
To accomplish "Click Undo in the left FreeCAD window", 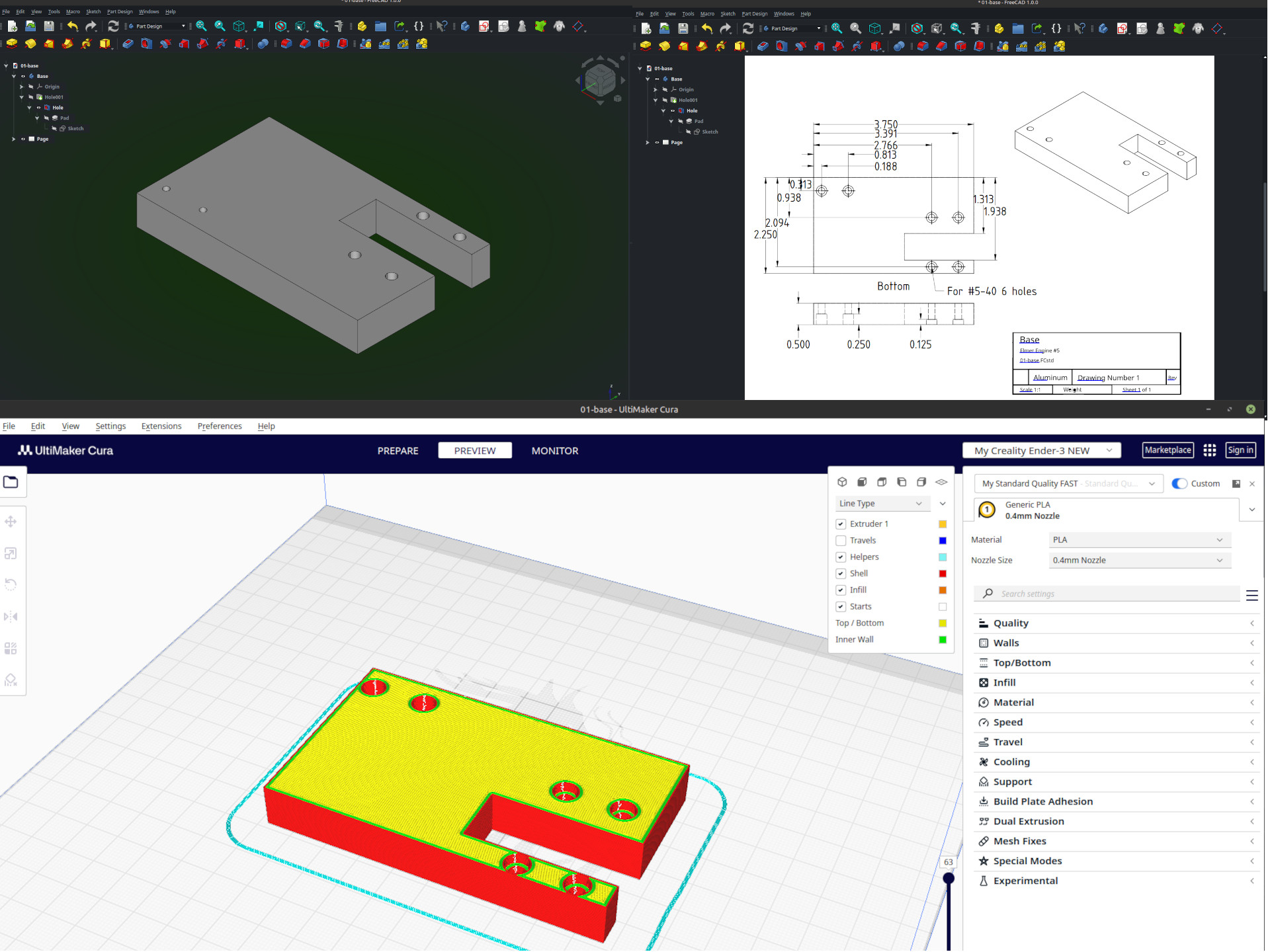I will (73, 26).
